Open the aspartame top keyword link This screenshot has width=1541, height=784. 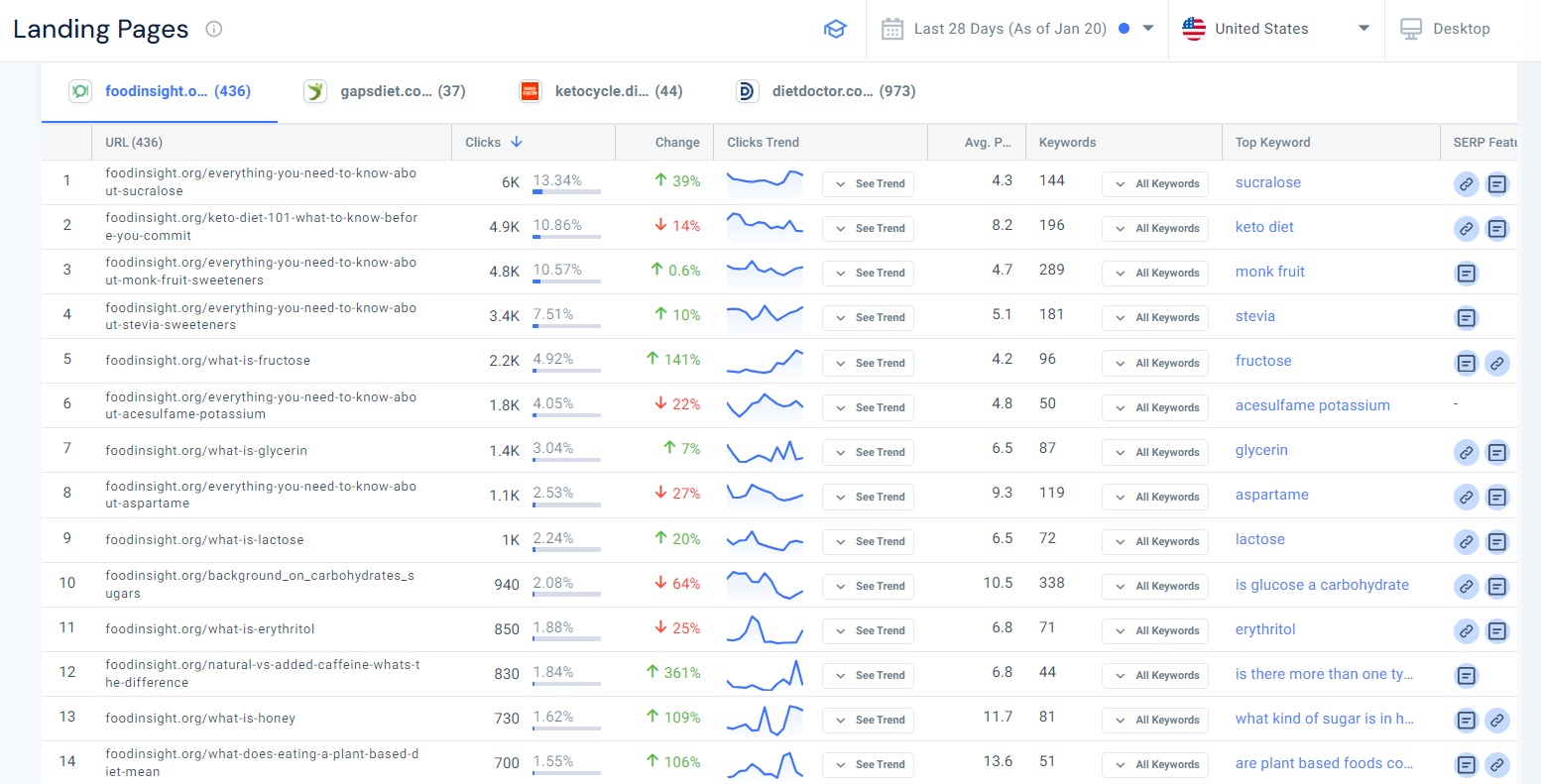tap(1271, 495)
